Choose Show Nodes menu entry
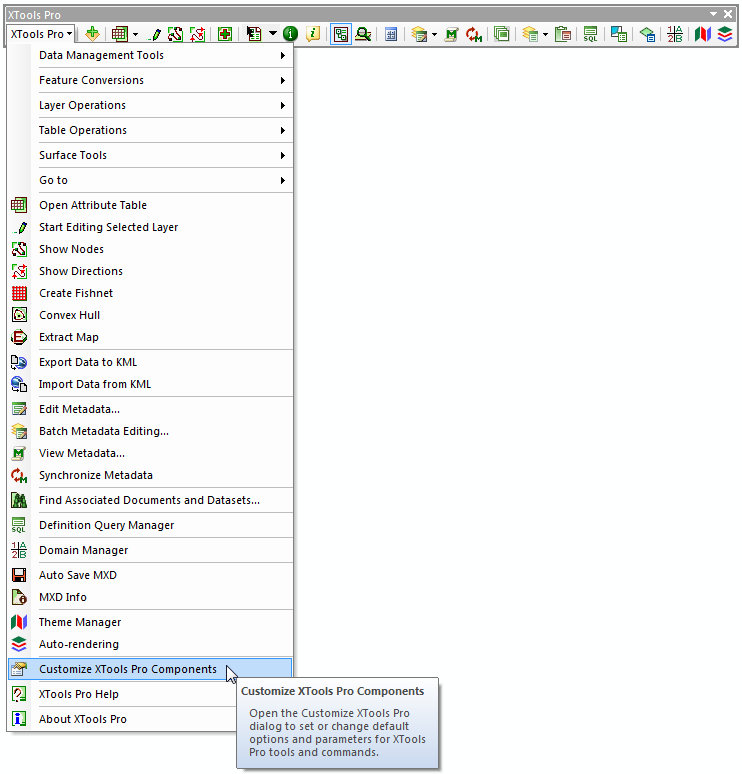Image resolution: width=742 pixels, height=774 pixels. pos(151,249)
